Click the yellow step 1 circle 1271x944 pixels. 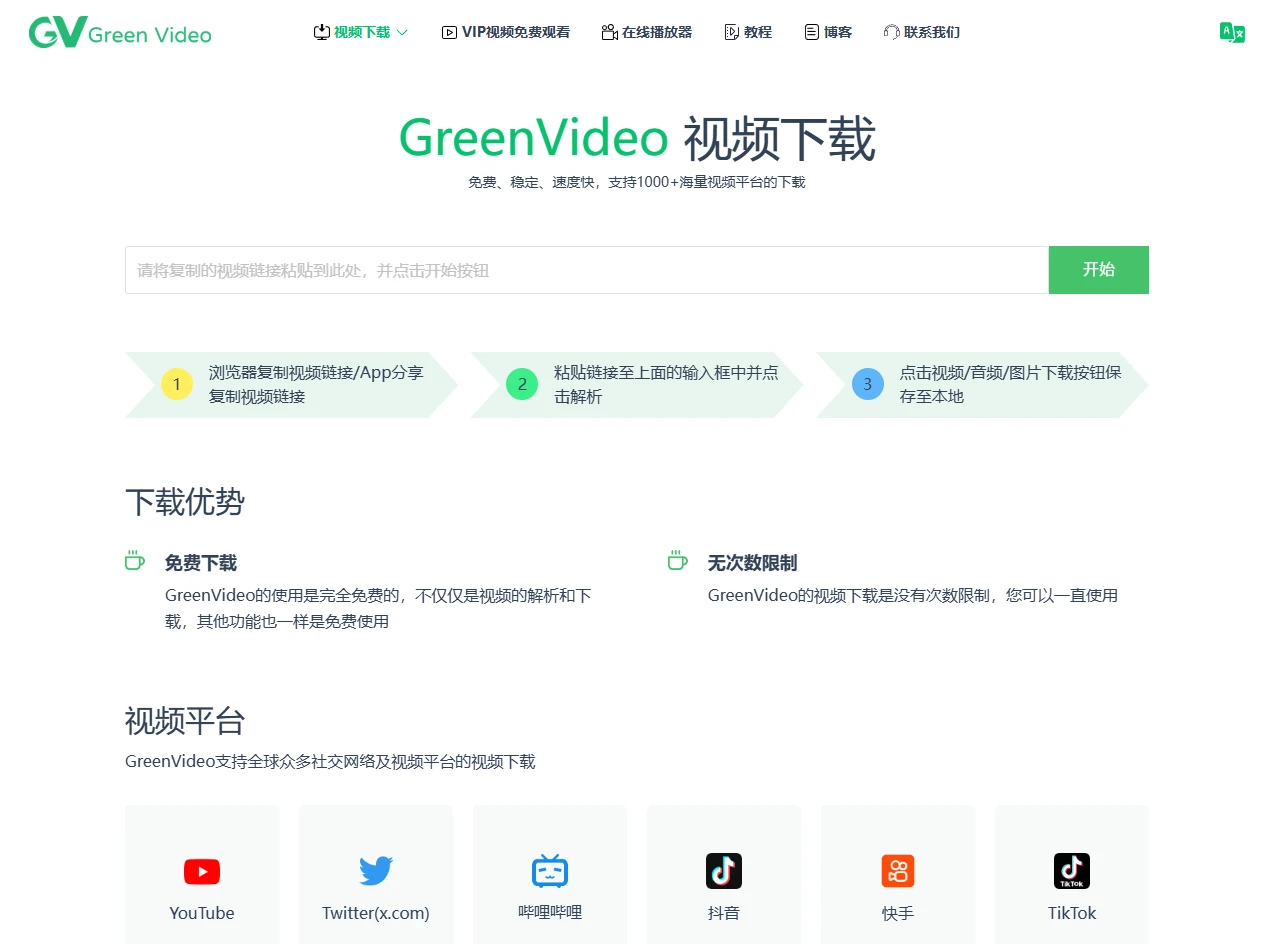pyautogui.click(x=177, y=384)
